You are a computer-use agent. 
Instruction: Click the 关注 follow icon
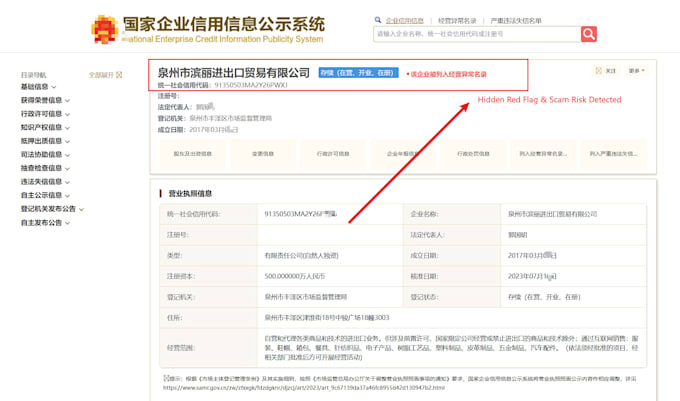pos(598,71)
